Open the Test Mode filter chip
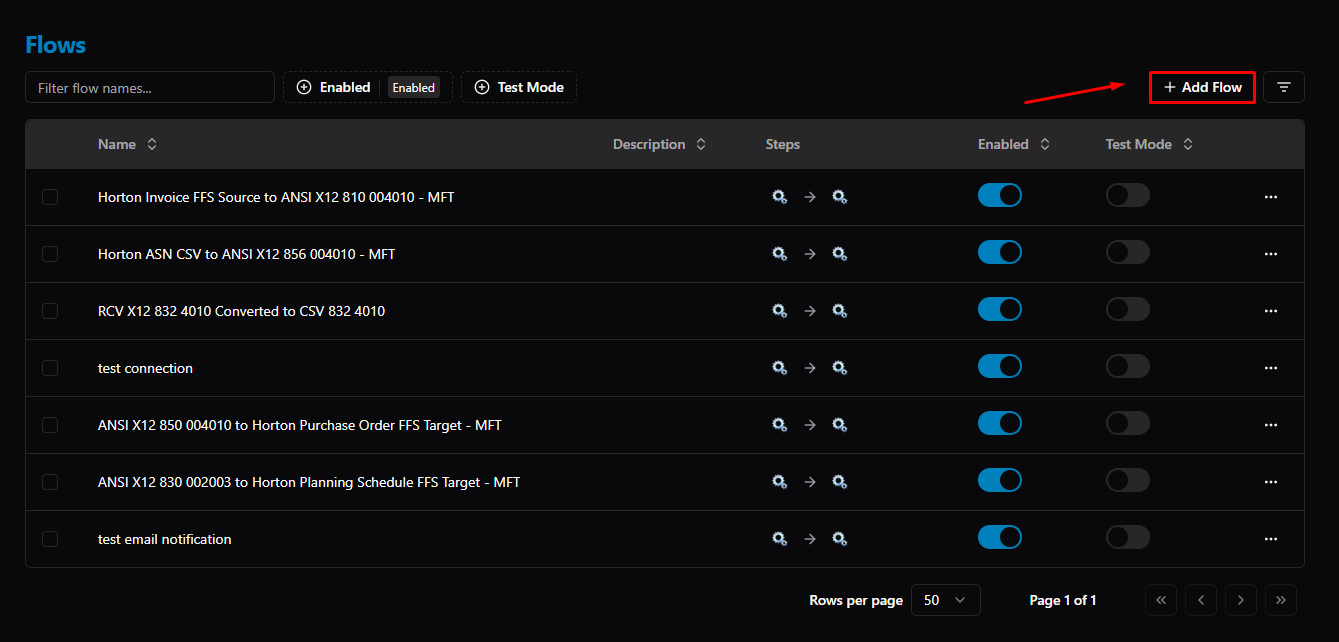 coord(519,87)
